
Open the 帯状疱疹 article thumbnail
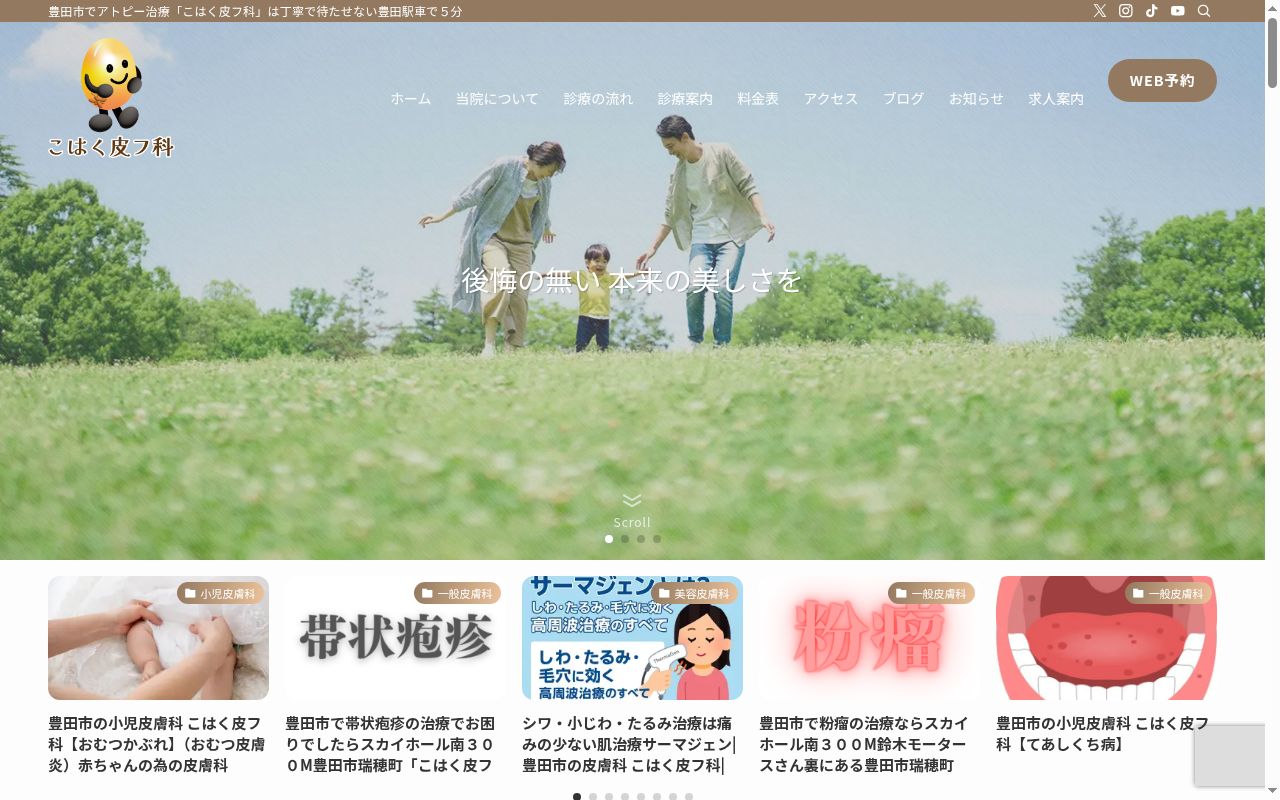[x=395, y=638]
